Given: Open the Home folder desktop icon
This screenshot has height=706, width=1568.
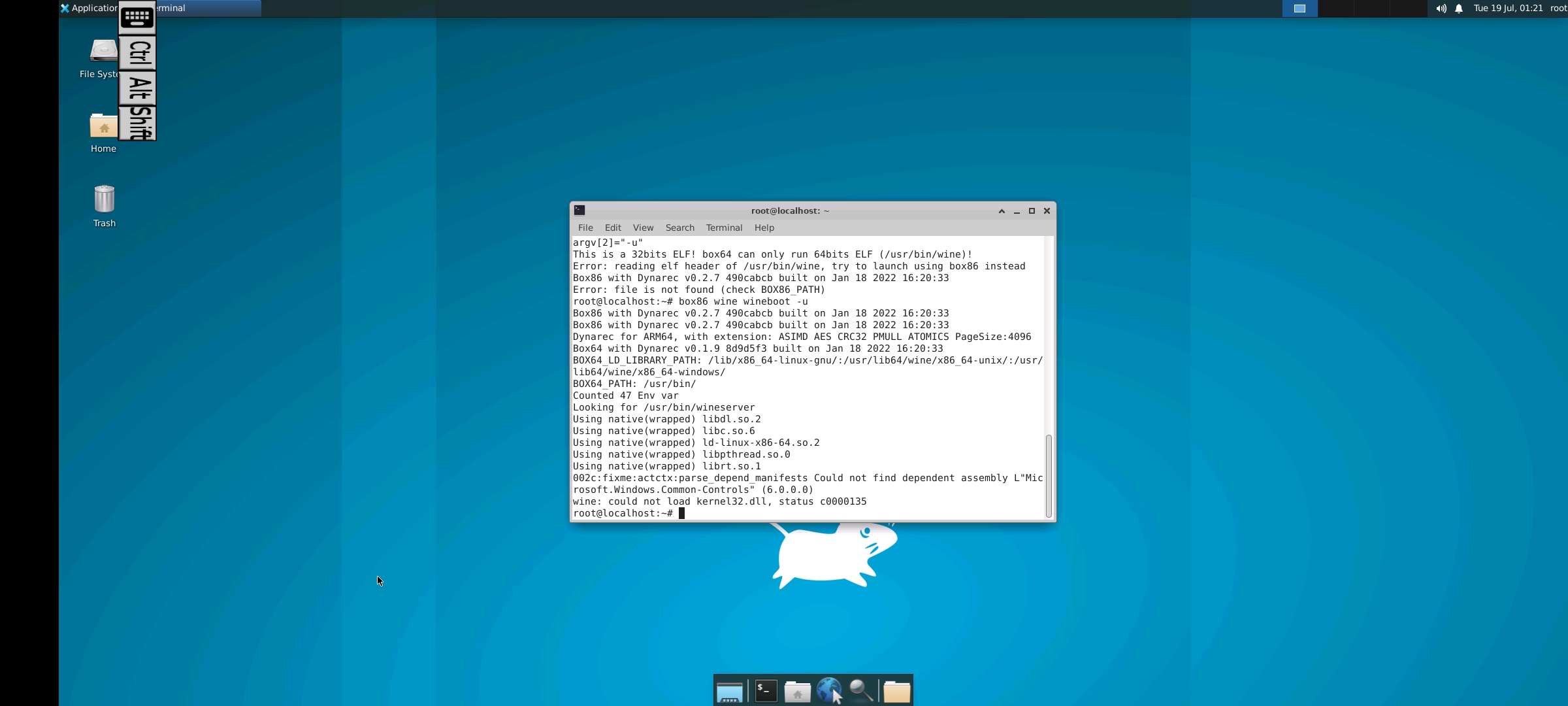Looking at the screenshot, I should [x=103, y=133].
